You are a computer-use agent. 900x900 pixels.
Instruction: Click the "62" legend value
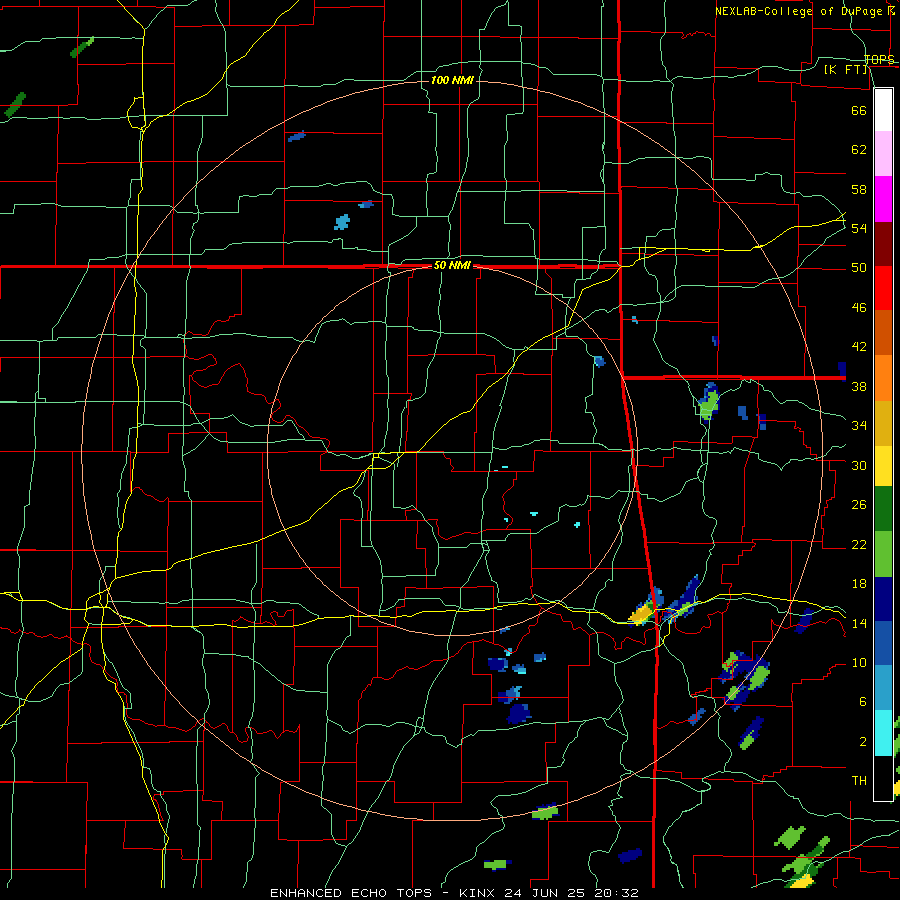pos(859,150)
